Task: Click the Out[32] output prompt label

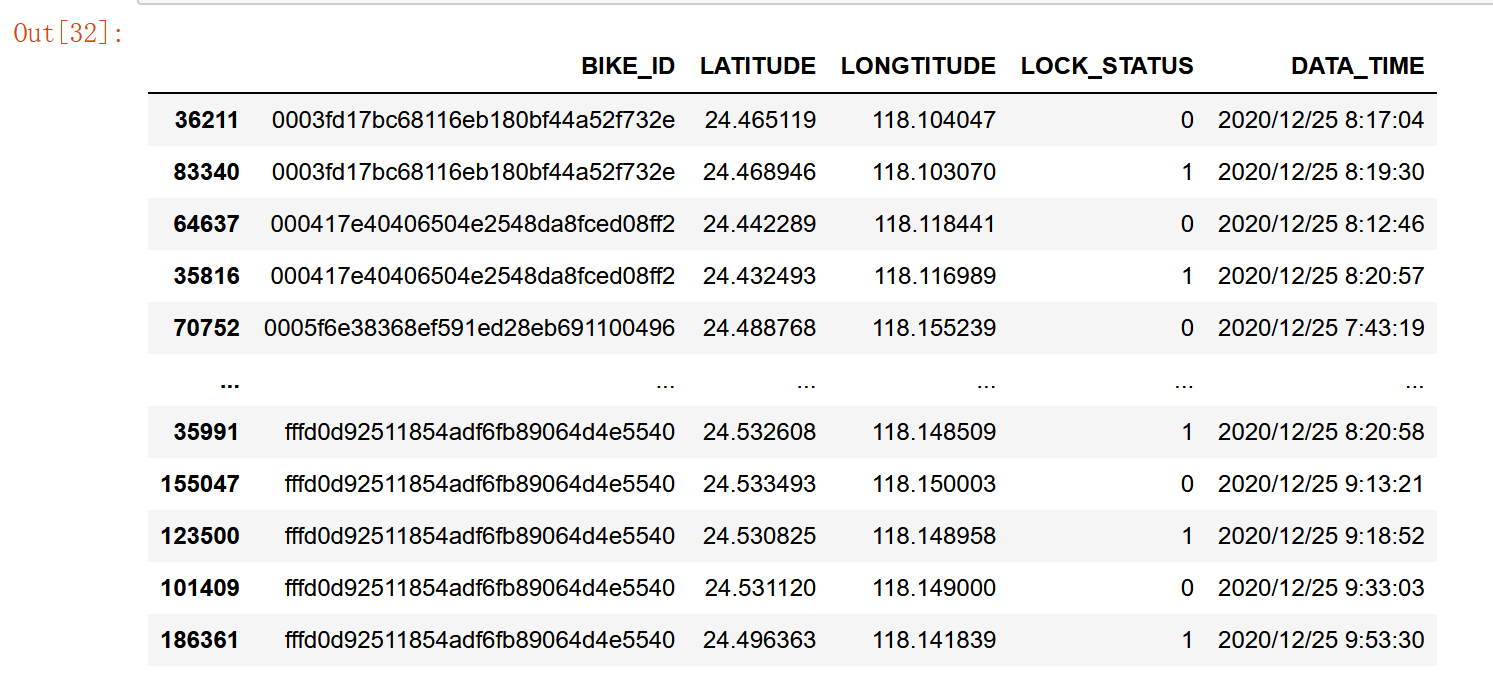Action: coord(69,33)
